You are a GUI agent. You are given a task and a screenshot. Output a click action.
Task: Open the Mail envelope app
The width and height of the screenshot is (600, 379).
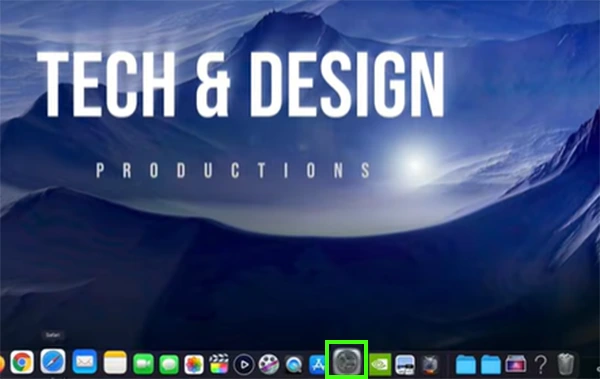84,361
